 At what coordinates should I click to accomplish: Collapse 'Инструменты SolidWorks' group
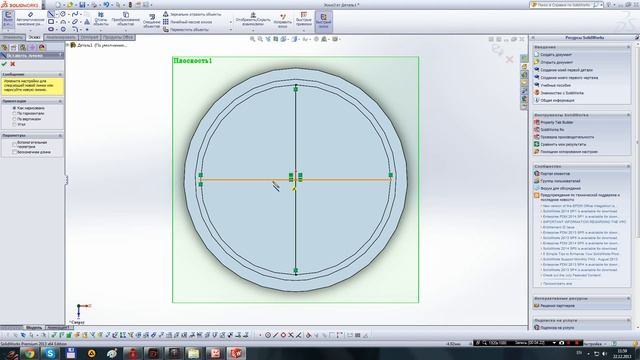[628, 115]
